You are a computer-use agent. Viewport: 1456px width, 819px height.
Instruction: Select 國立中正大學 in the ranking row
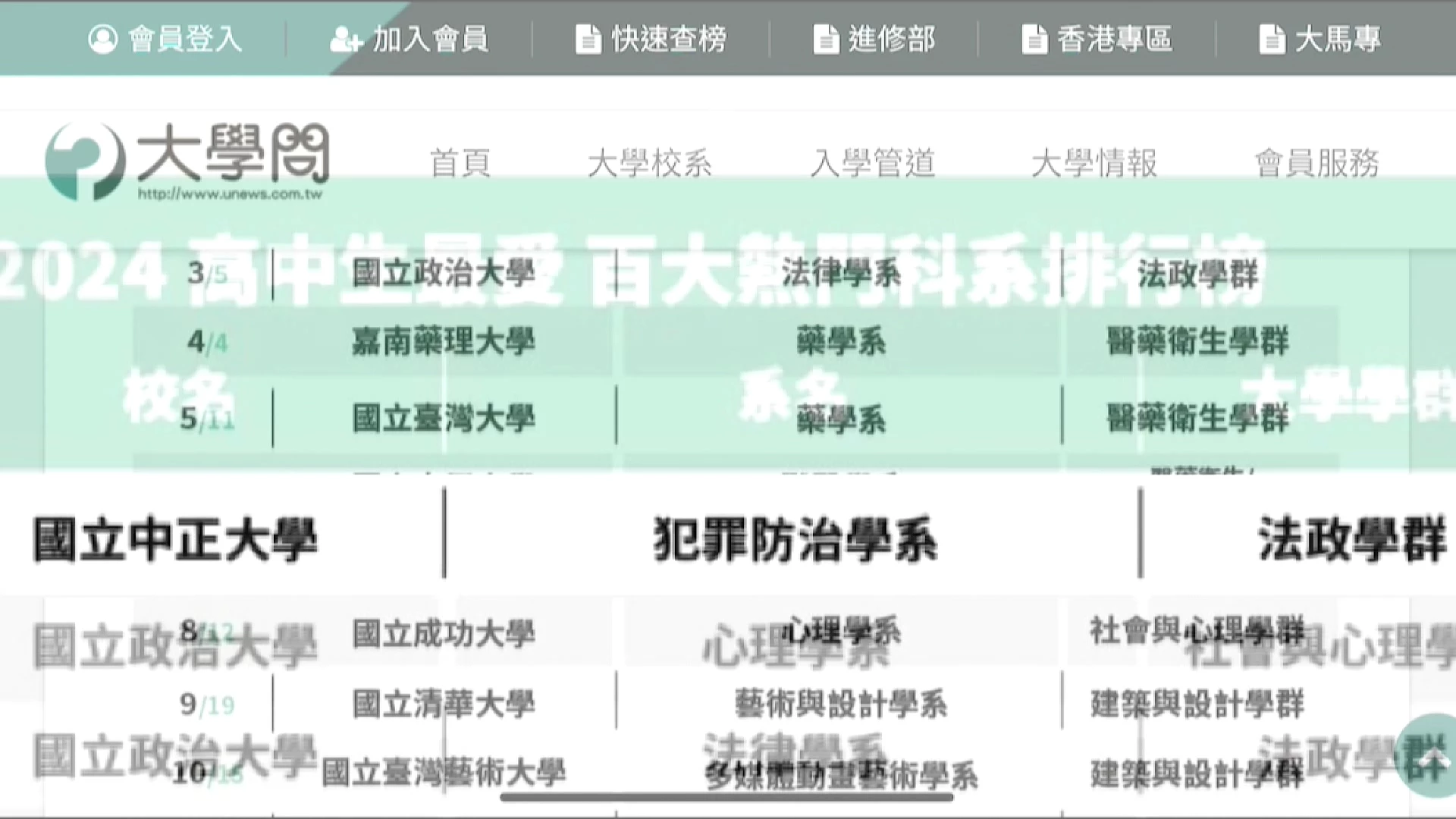[175, 541]
